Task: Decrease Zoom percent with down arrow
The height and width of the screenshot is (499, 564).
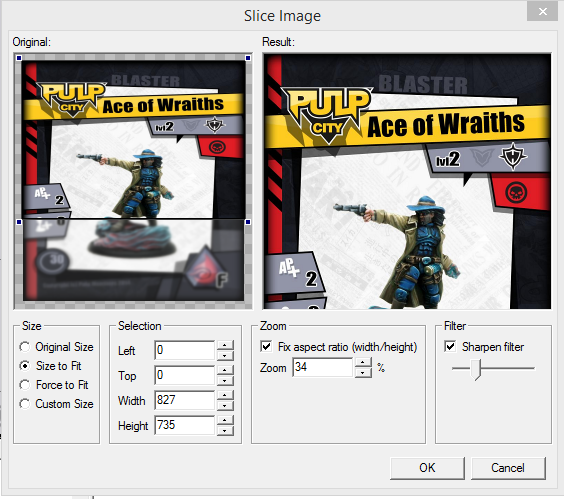Action: tap(363, 373)
